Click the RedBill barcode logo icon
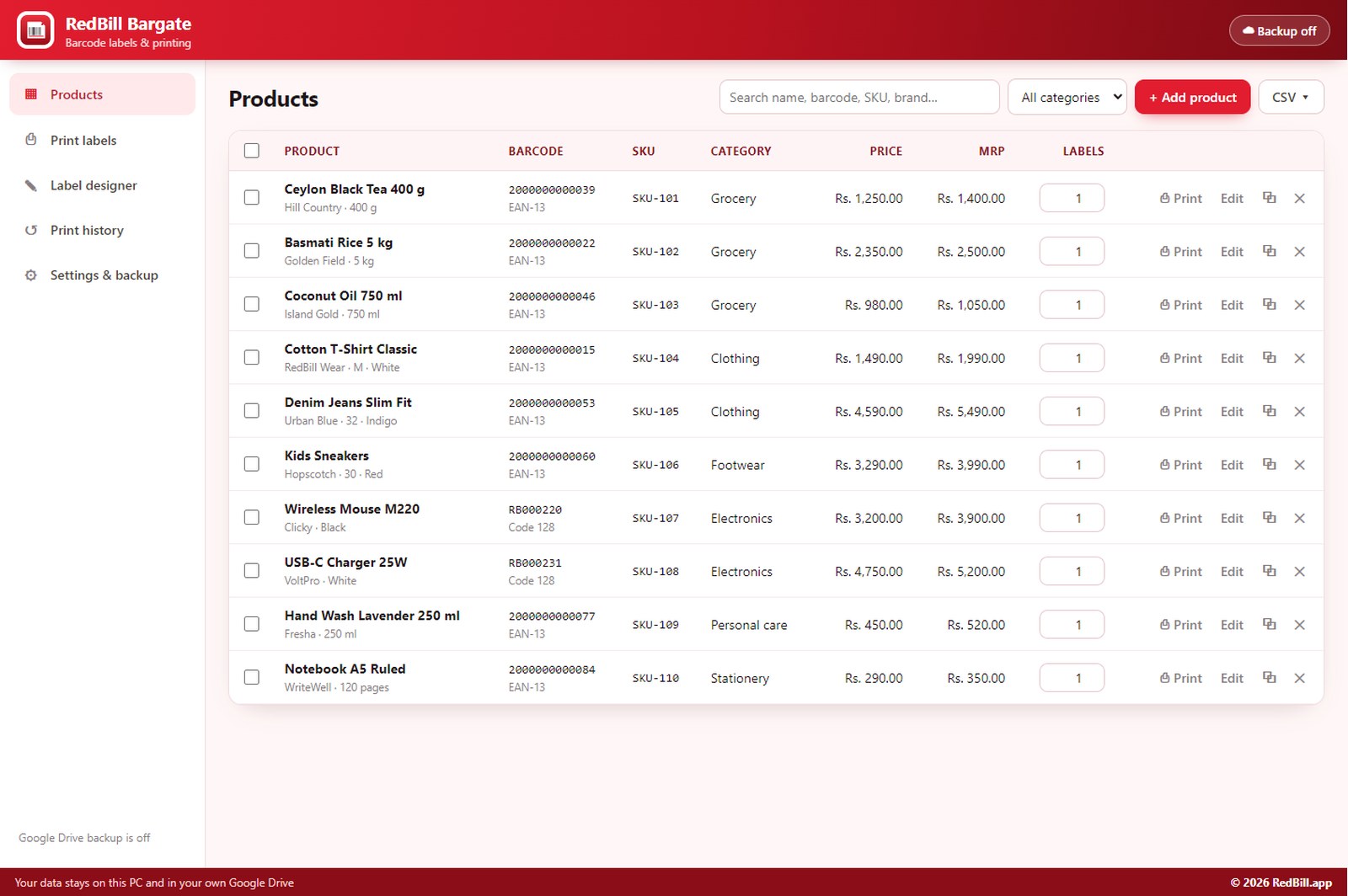1348x896 pixels. coord(35,30)
